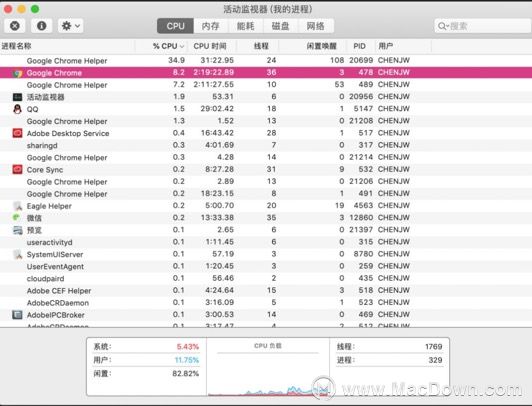The height and width of the screenshot is (406, 532).
Task: Click the QQ process name text
Action: [x=33, y=109]
